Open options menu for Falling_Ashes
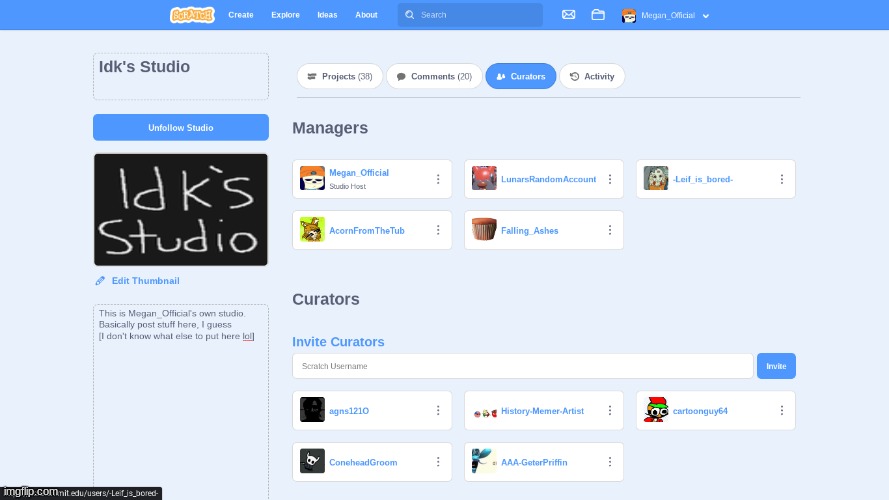The width and height of the screenshot is (889, 500). (610, 230)
